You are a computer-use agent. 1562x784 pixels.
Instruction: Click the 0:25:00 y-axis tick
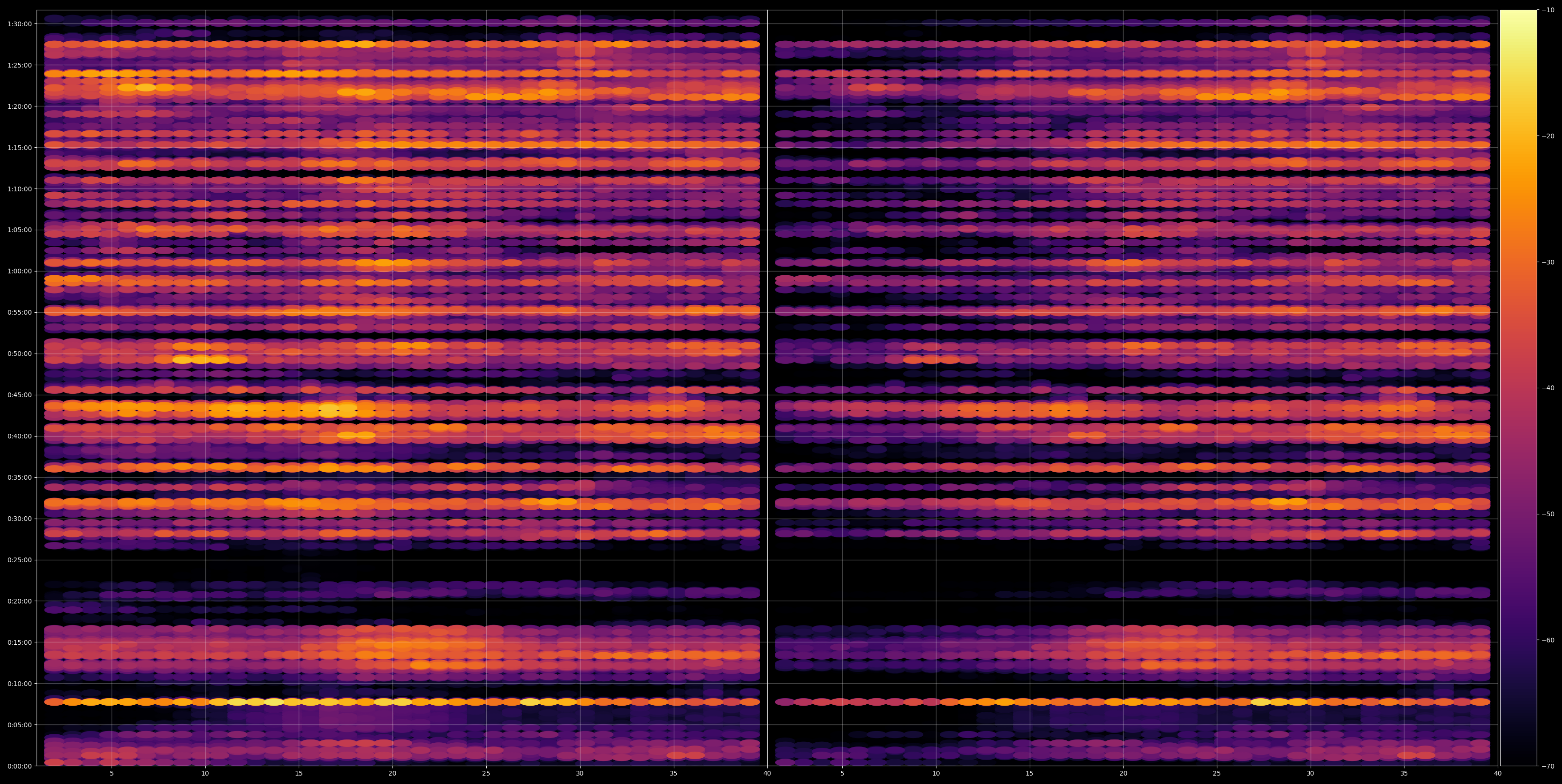[x=19, y=560]
